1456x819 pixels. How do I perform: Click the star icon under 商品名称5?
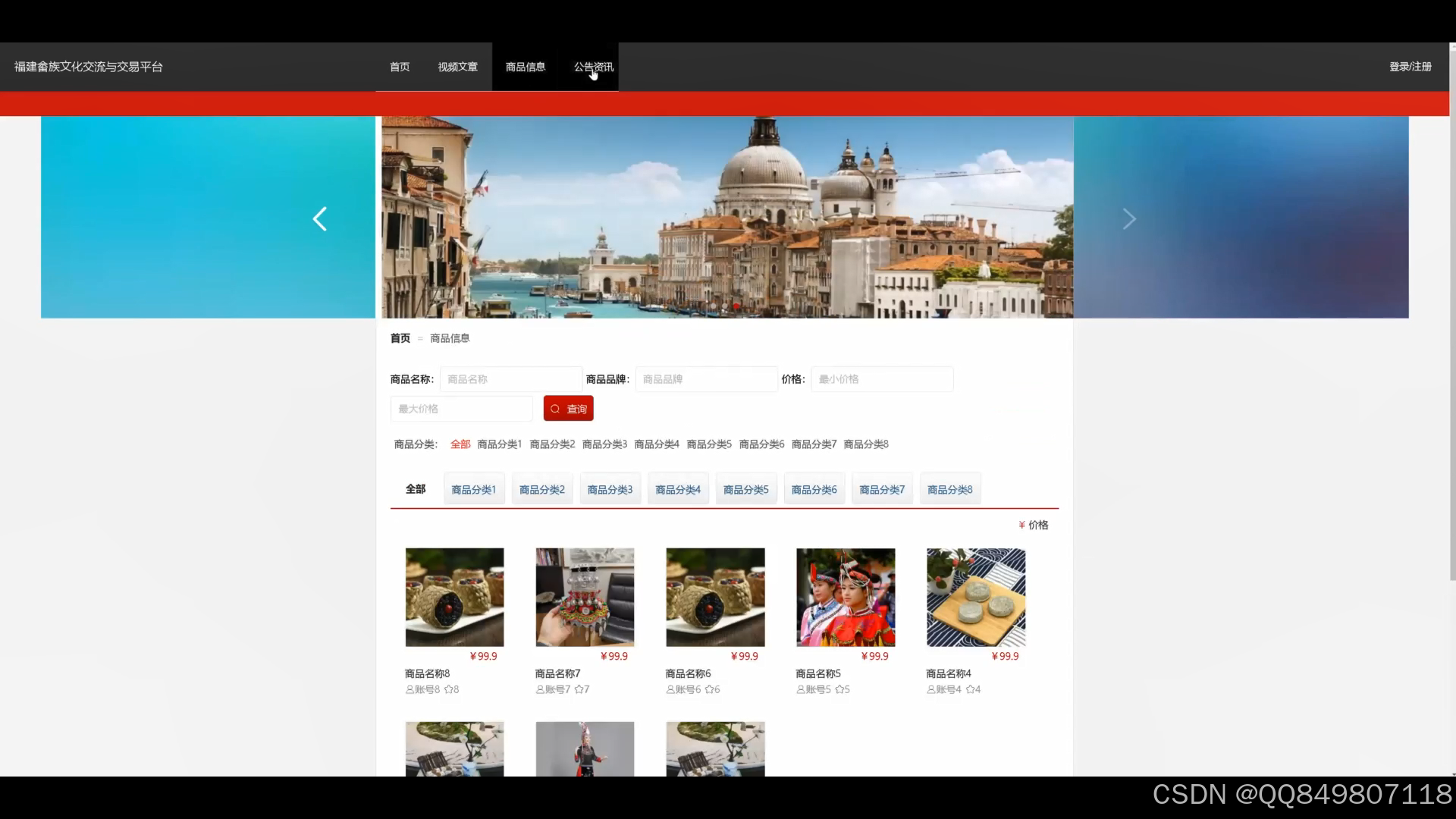[x=839, y=689]
